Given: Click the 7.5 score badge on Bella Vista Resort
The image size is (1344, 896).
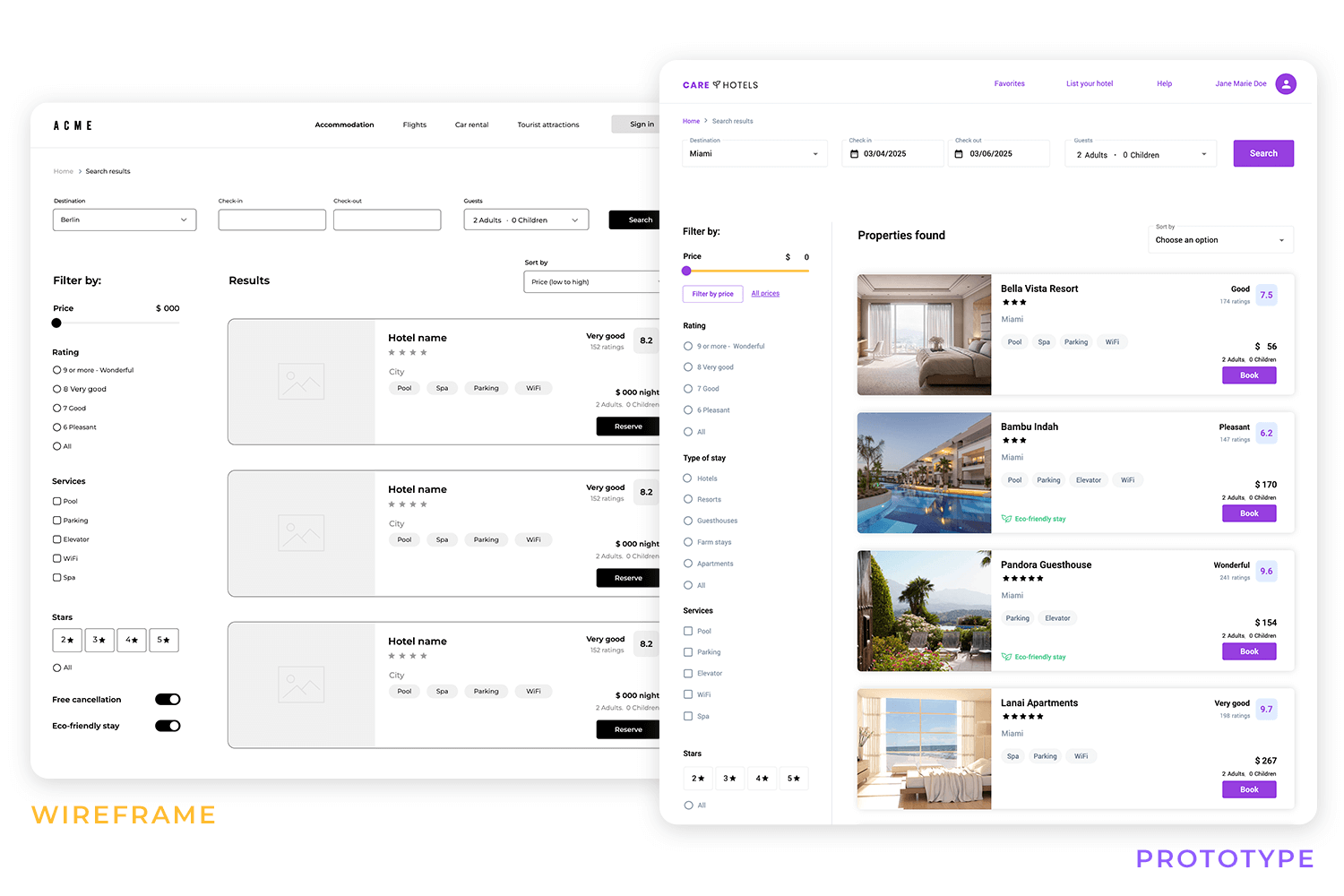Looking at the screenshot, I should pyautogui.click(x=1266, y=295).
